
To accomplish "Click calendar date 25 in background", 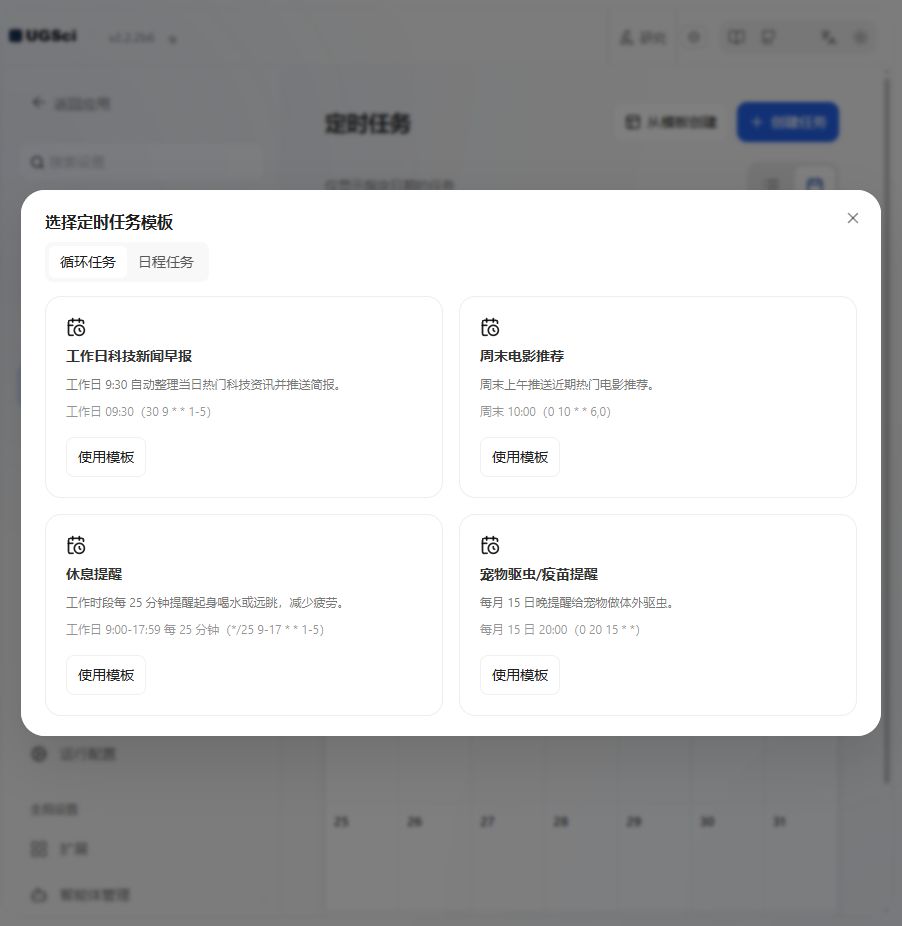I will [341, 821].
